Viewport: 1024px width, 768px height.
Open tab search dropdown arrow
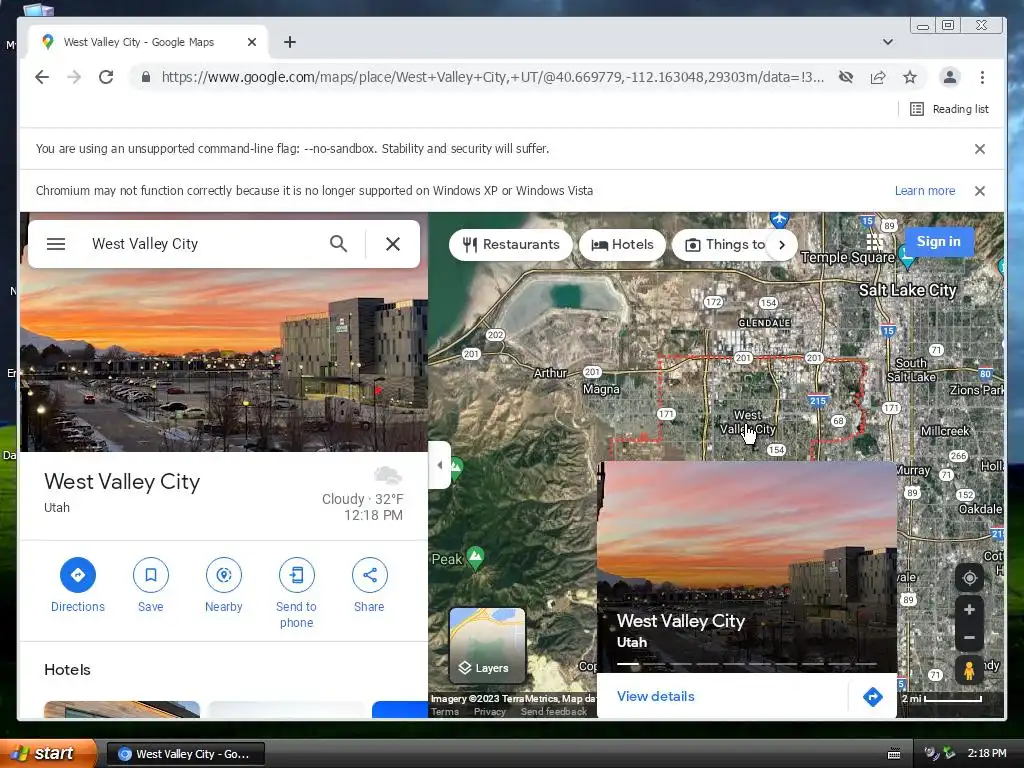pos(888,42)
